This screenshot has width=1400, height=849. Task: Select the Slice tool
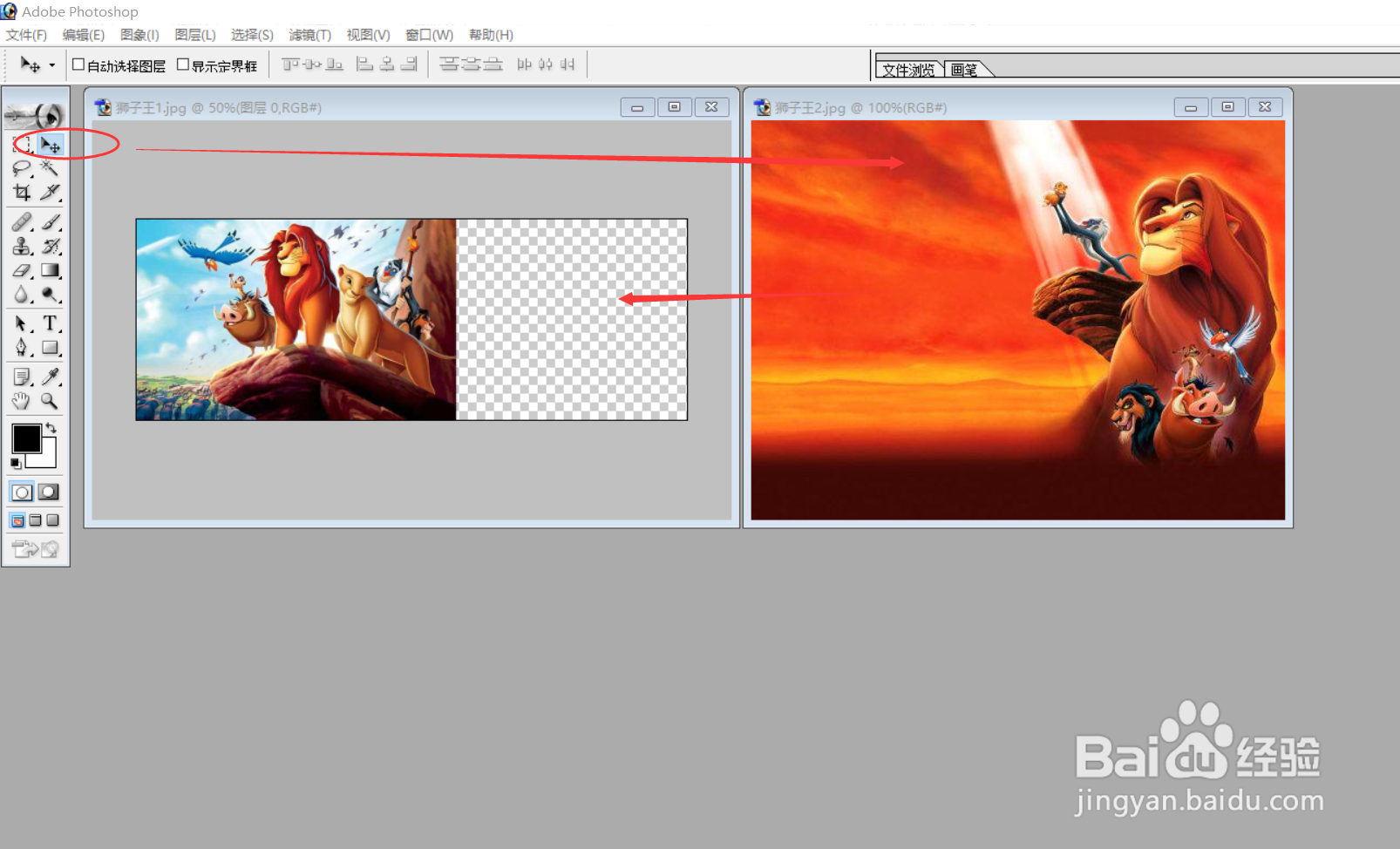pyautogui.click(x=51, y=192)
